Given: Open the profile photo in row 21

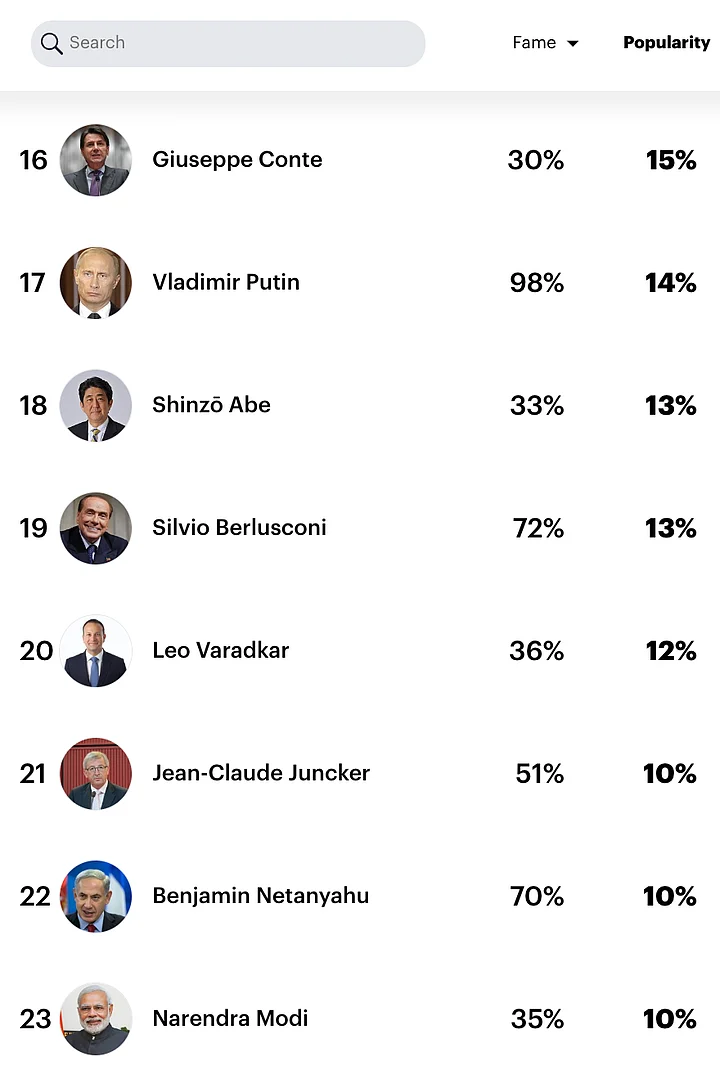Looking at the screenshot, I should (96, 774).
